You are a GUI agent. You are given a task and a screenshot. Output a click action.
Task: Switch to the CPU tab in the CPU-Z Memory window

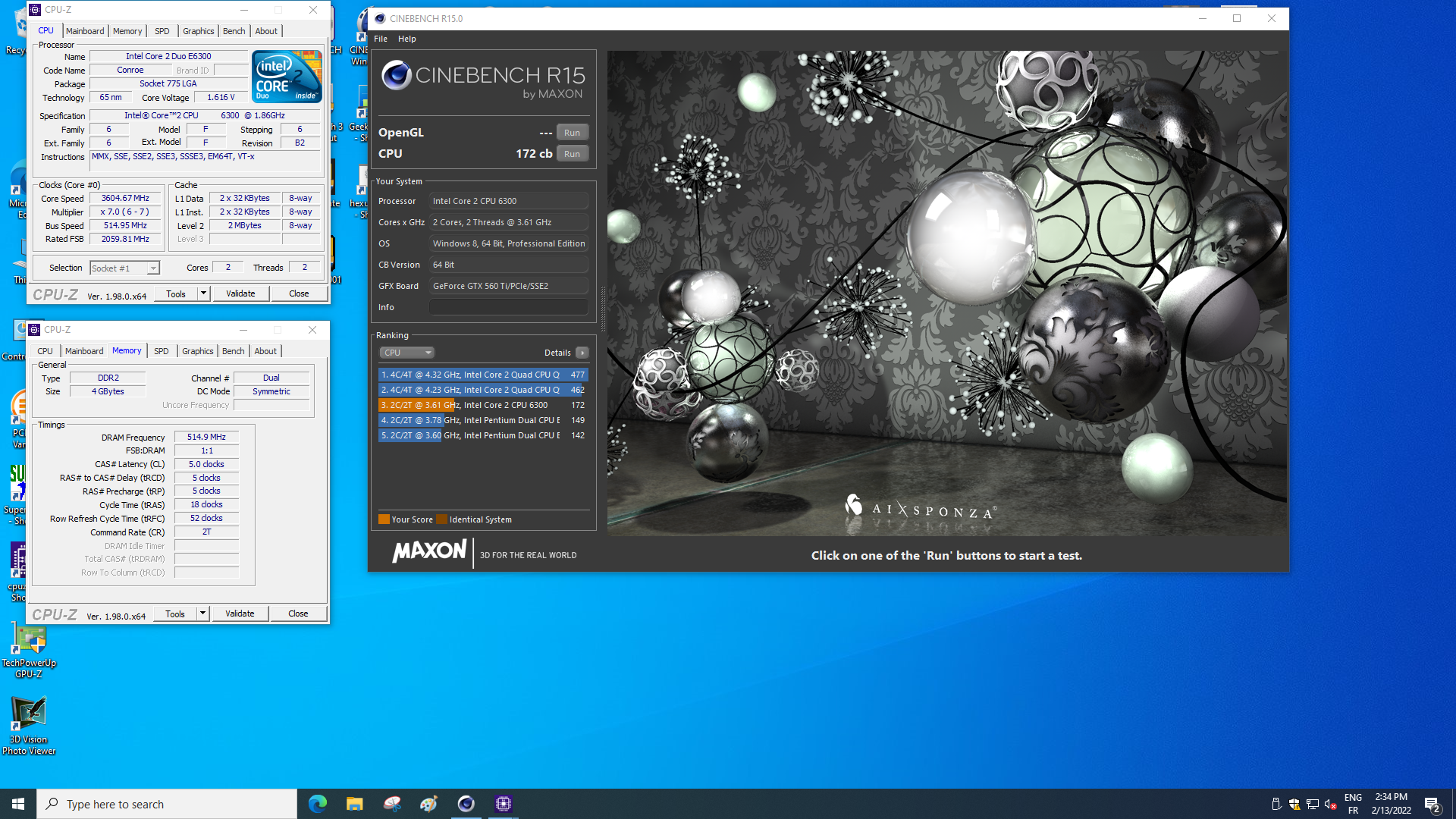45,351
